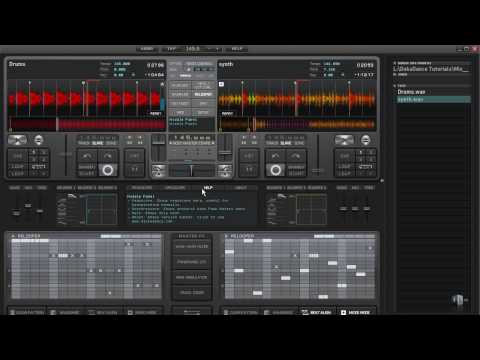The height and width of the screenshot is (360, 480).
Task: Click the synth deck elapsed time display
Action: coord(365,65)
